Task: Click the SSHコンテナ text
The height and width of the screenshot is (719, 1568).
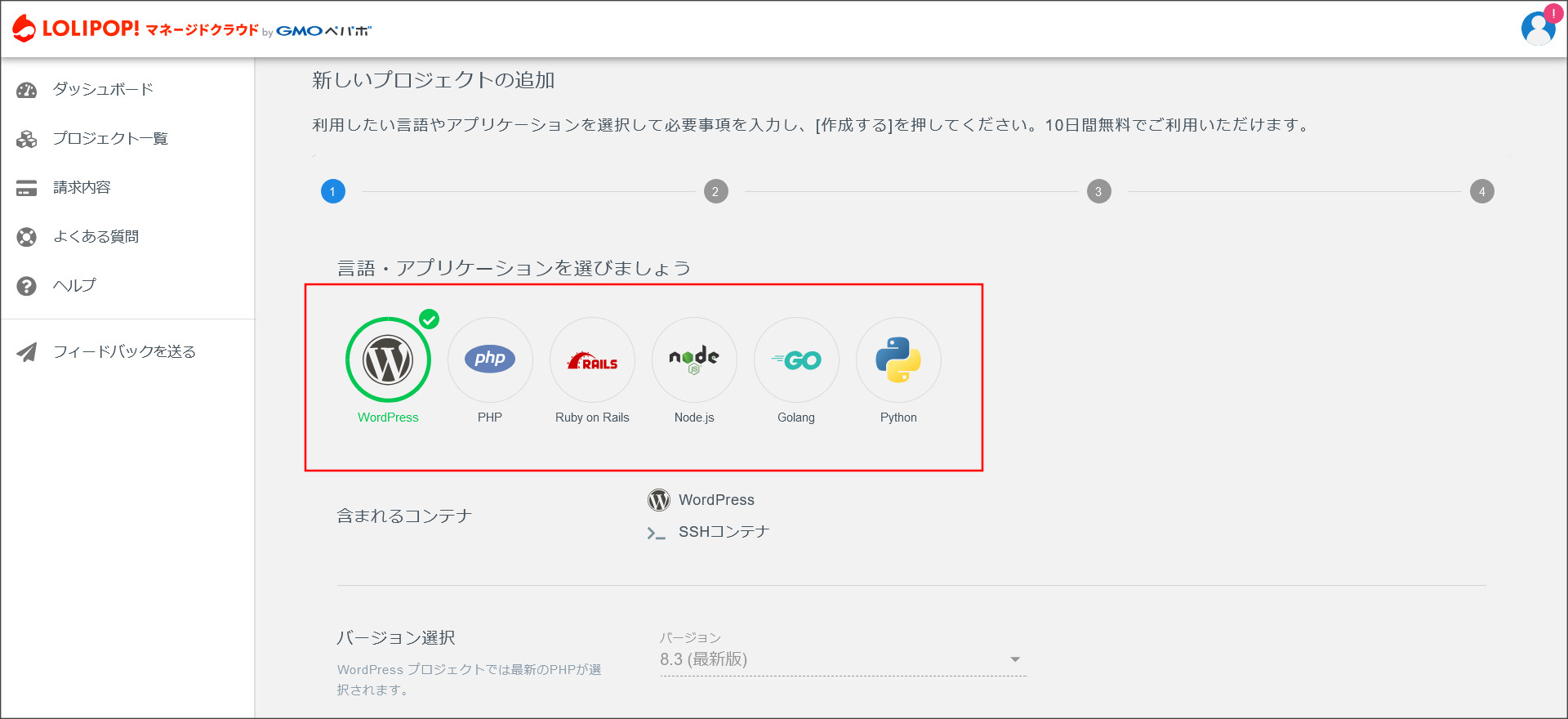Action: tap(724, 532)
